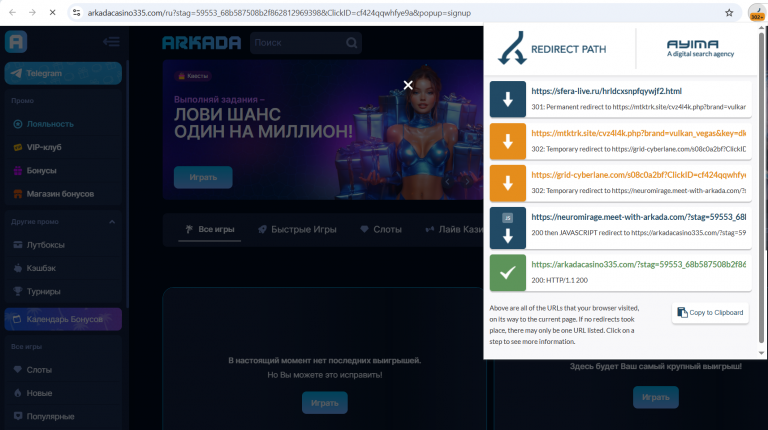The width and height of the screenshot is (768, 430).
Task: Click the address bar URL
Action: [279, 13]
